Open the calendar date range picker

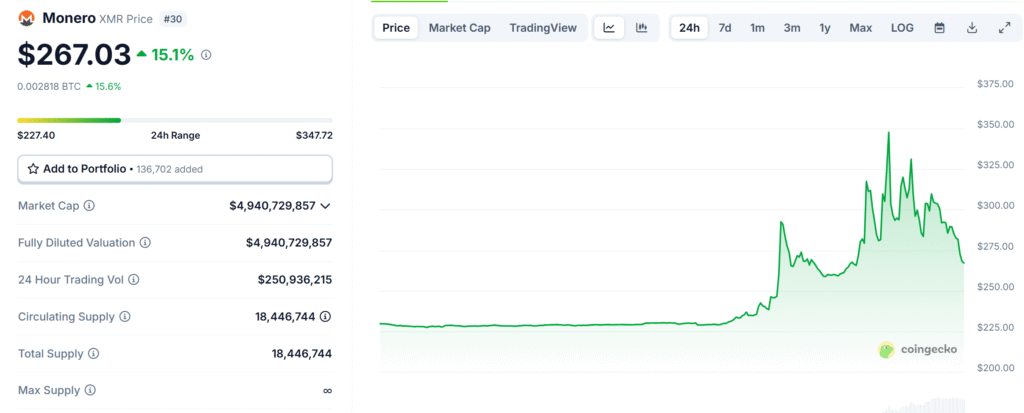point(940,28)
